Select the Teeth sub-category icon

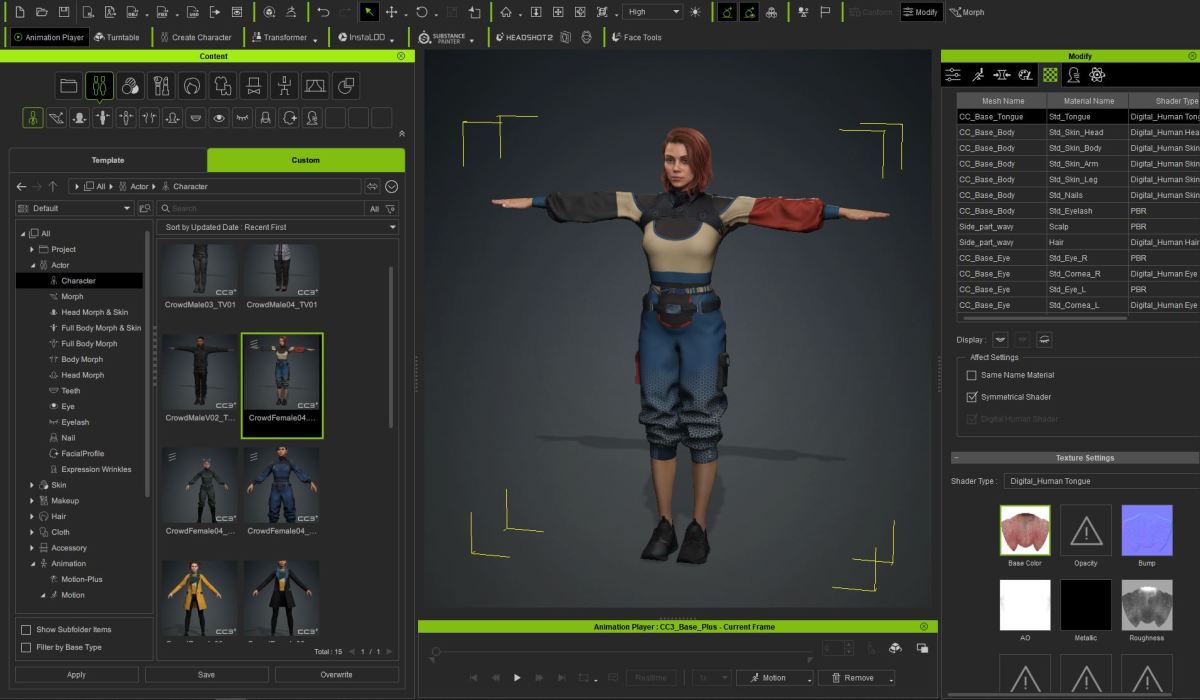tap(196, 118)
